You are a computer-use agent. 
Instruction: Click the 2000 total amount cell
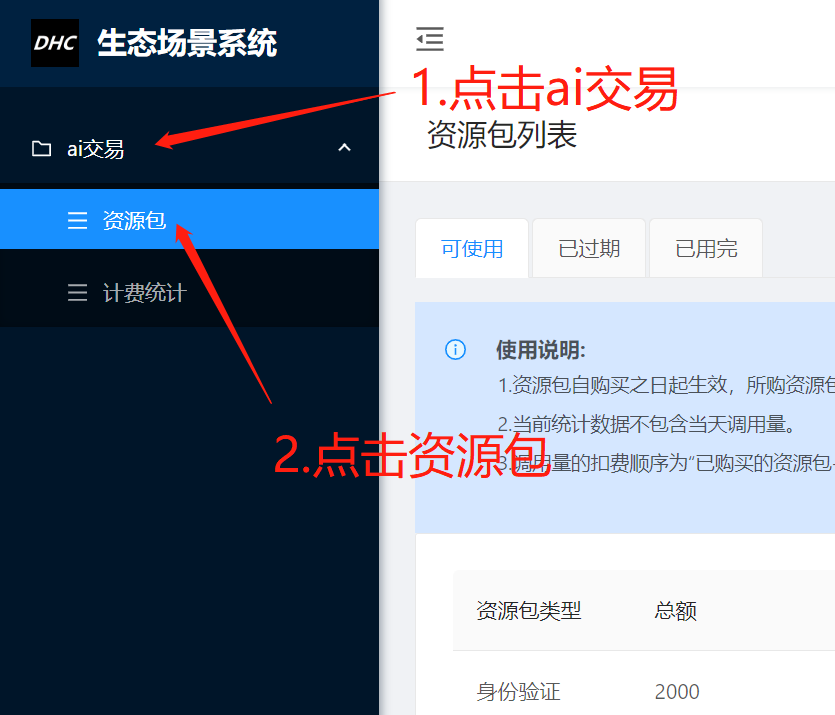point(677,692)
